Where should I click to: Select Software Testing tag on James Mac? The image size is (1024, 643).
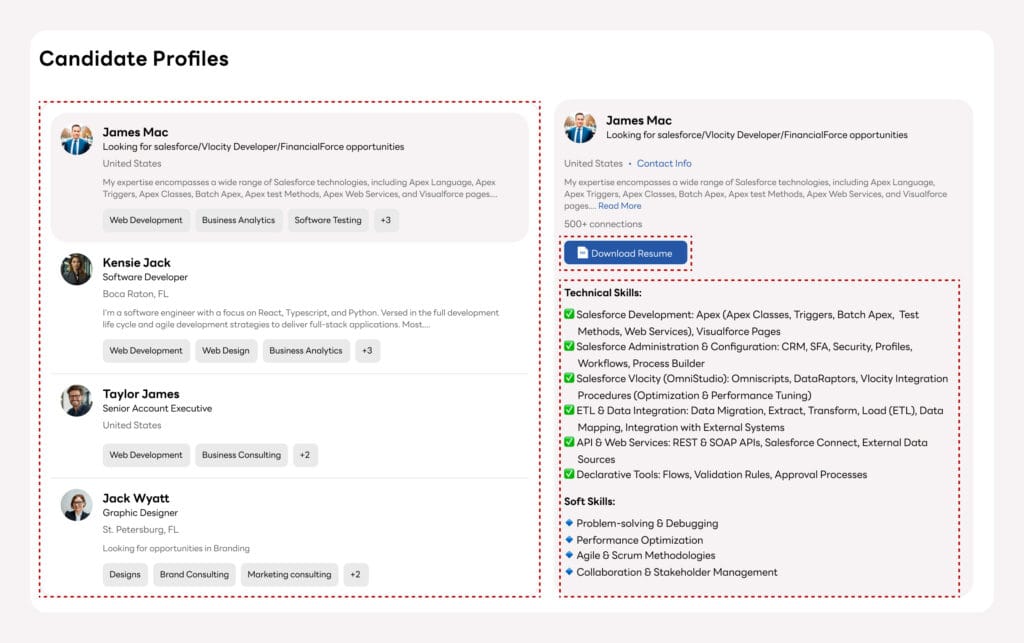[x=328, y=220]
